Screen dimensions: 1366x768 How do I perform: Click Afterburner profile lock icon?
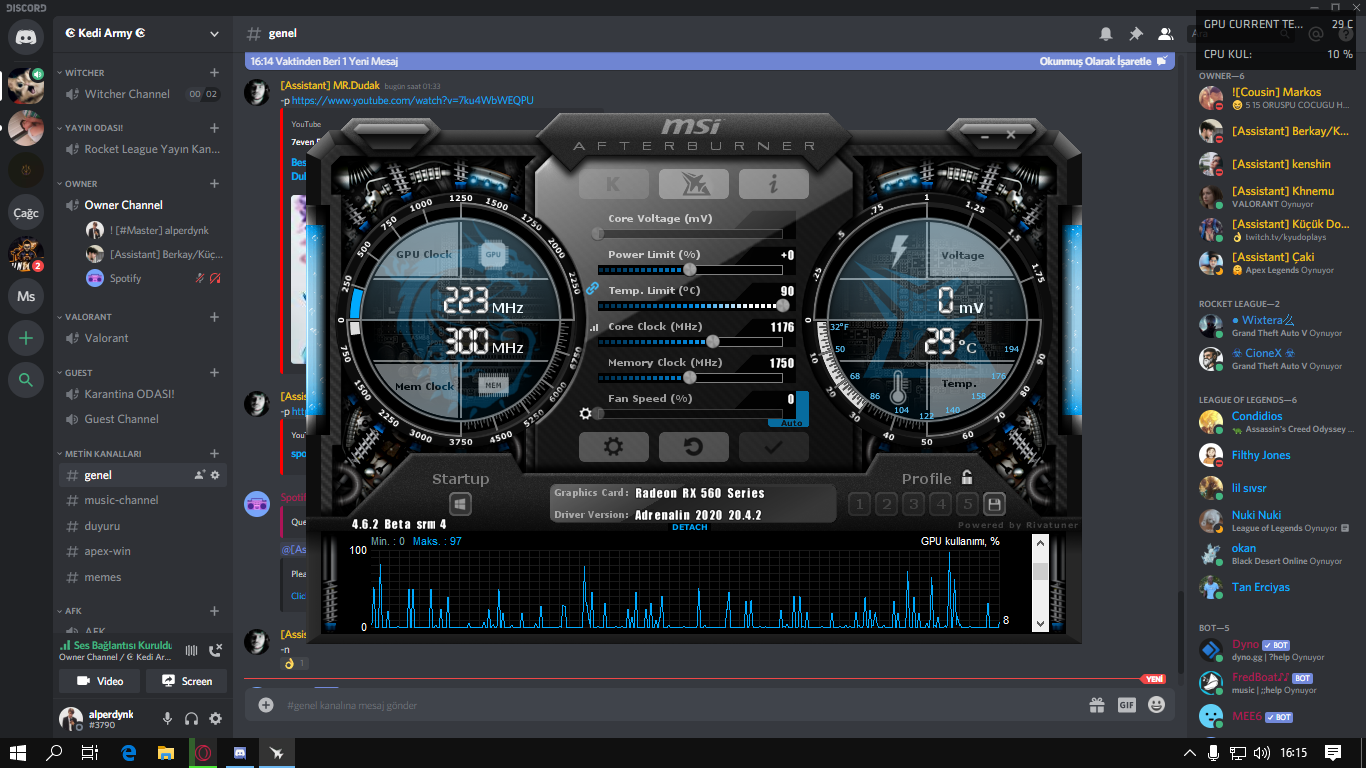coord(967,478)
